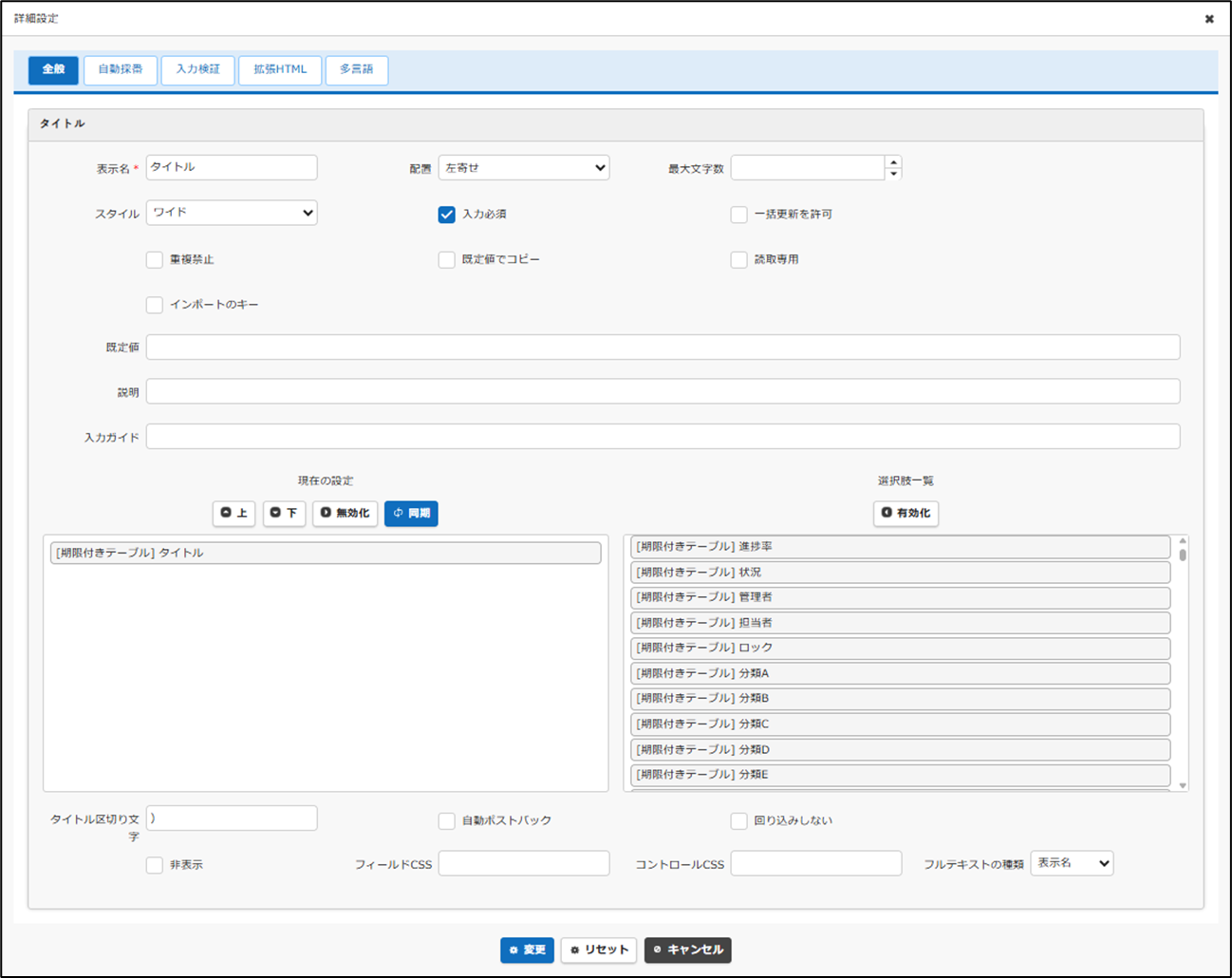Enable the 重複禁止 checkbox
This screenshot has height=978, width=1232.
pyautogui.click(x=155, y=260)
